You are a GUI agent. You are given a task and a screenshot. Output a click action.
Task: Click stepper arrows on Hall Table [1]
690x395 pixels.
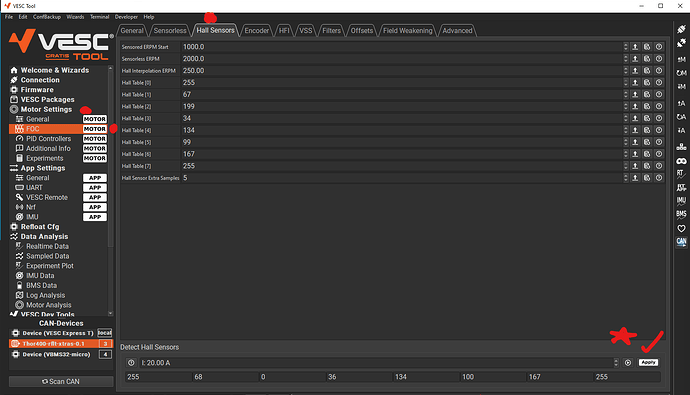pos(625,94)
